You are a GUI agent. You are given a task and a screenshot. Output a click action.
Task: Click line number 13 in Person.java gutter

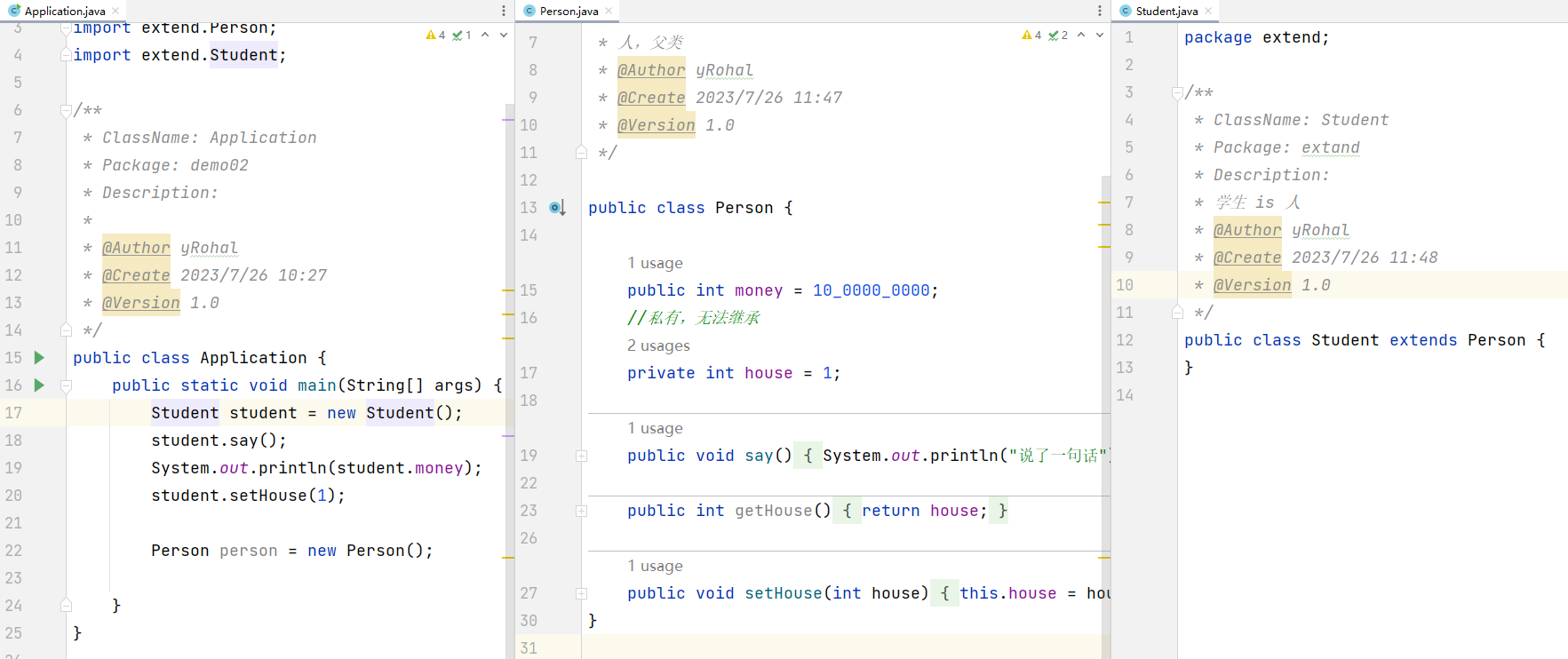point(529,208)
